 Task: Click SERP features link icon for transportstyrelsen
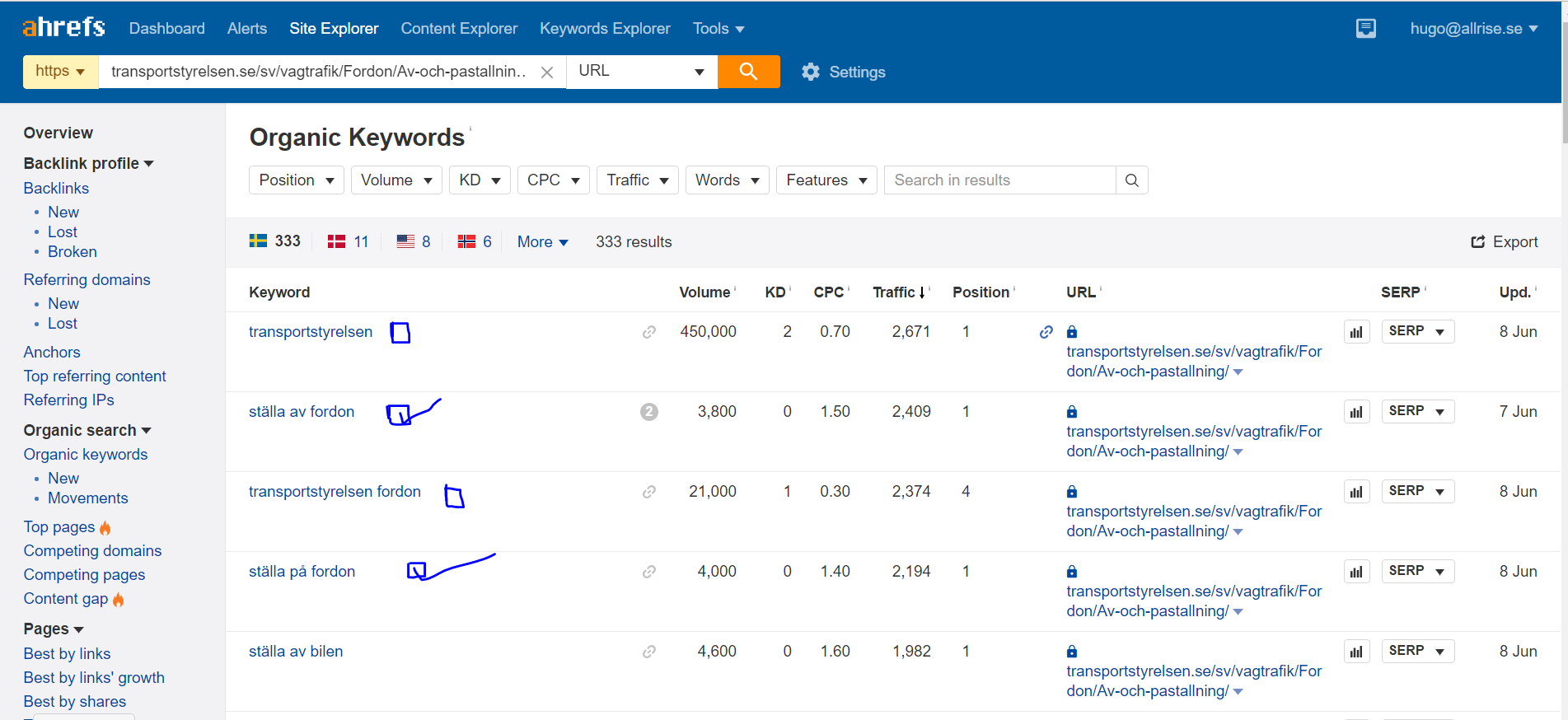[649, 332]
